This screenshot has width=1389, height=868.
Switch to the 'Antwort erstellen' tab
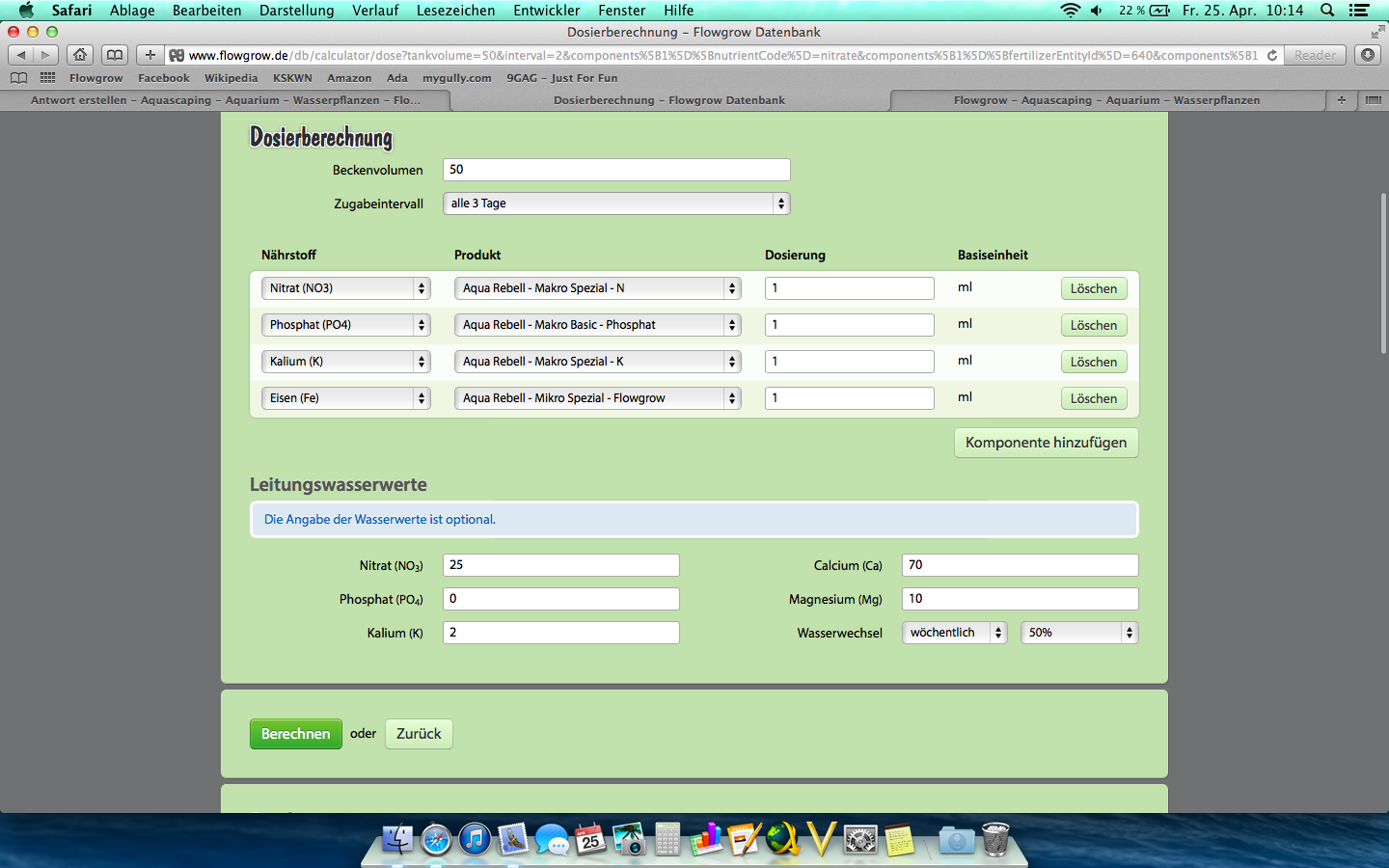(226, 100)
